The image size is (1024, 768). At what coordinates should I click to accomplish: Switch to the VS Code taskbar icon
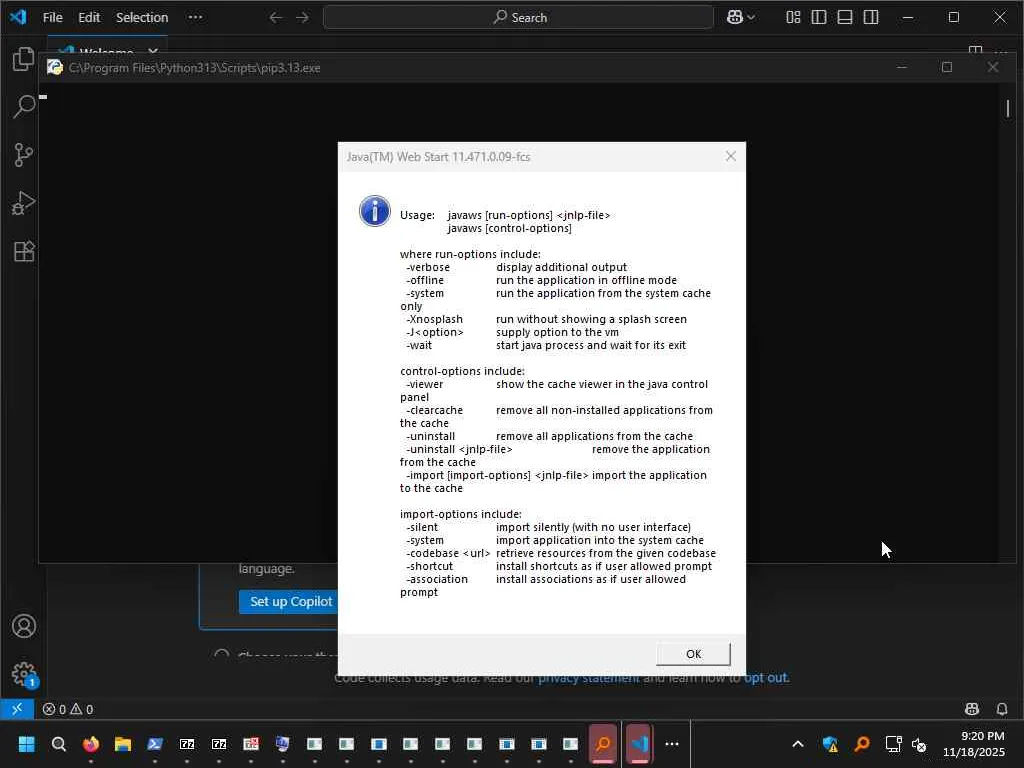tap(639, 743)
